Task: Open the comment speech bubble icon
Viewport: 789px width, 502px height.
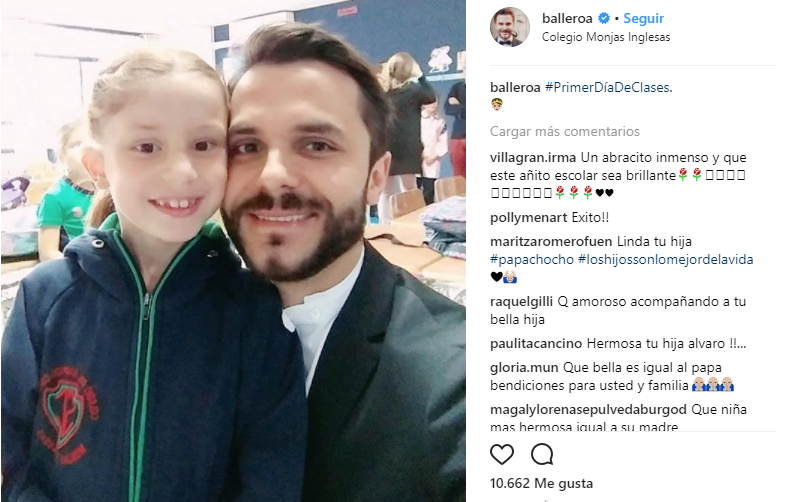Action: (x=542, y=454)
